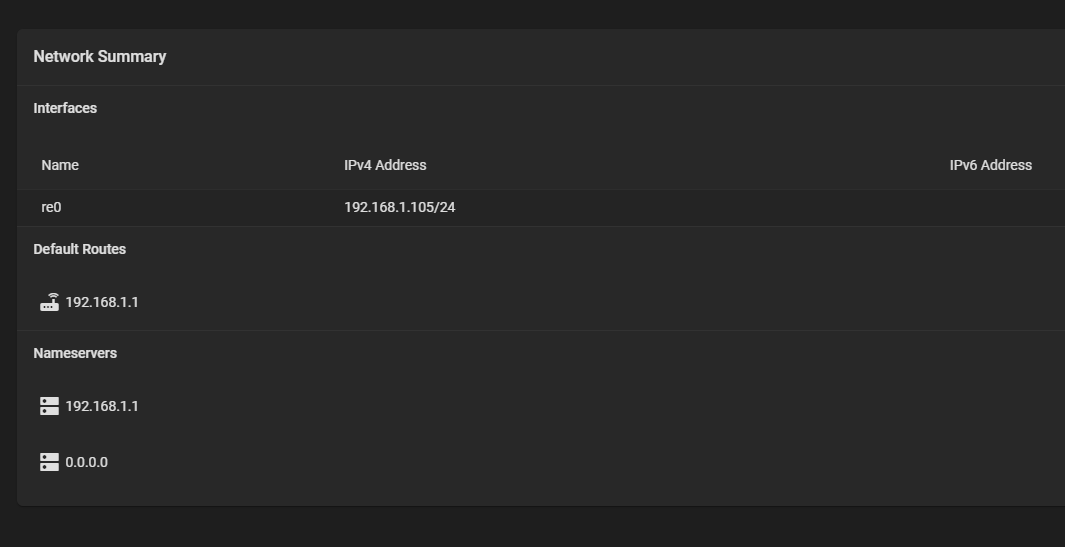
Task: Click the Name column header
Action: click(x=60, y=165)
